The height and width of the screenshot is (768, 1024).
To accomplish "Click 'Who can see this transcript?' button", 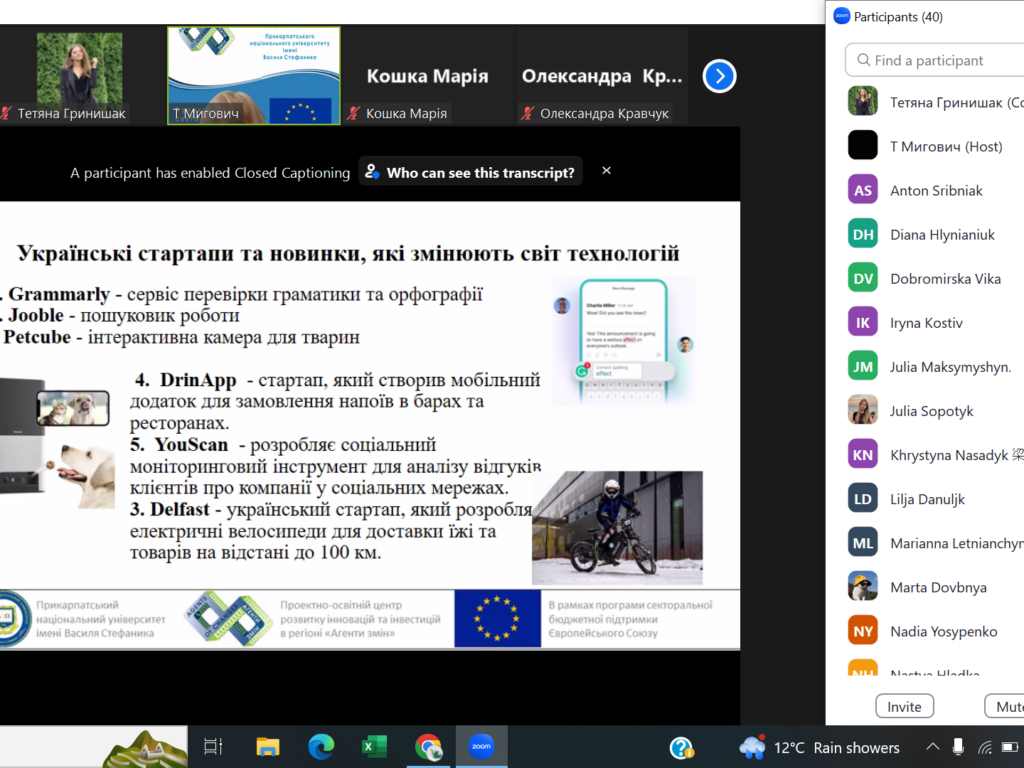I will click(x=470, y=173).
